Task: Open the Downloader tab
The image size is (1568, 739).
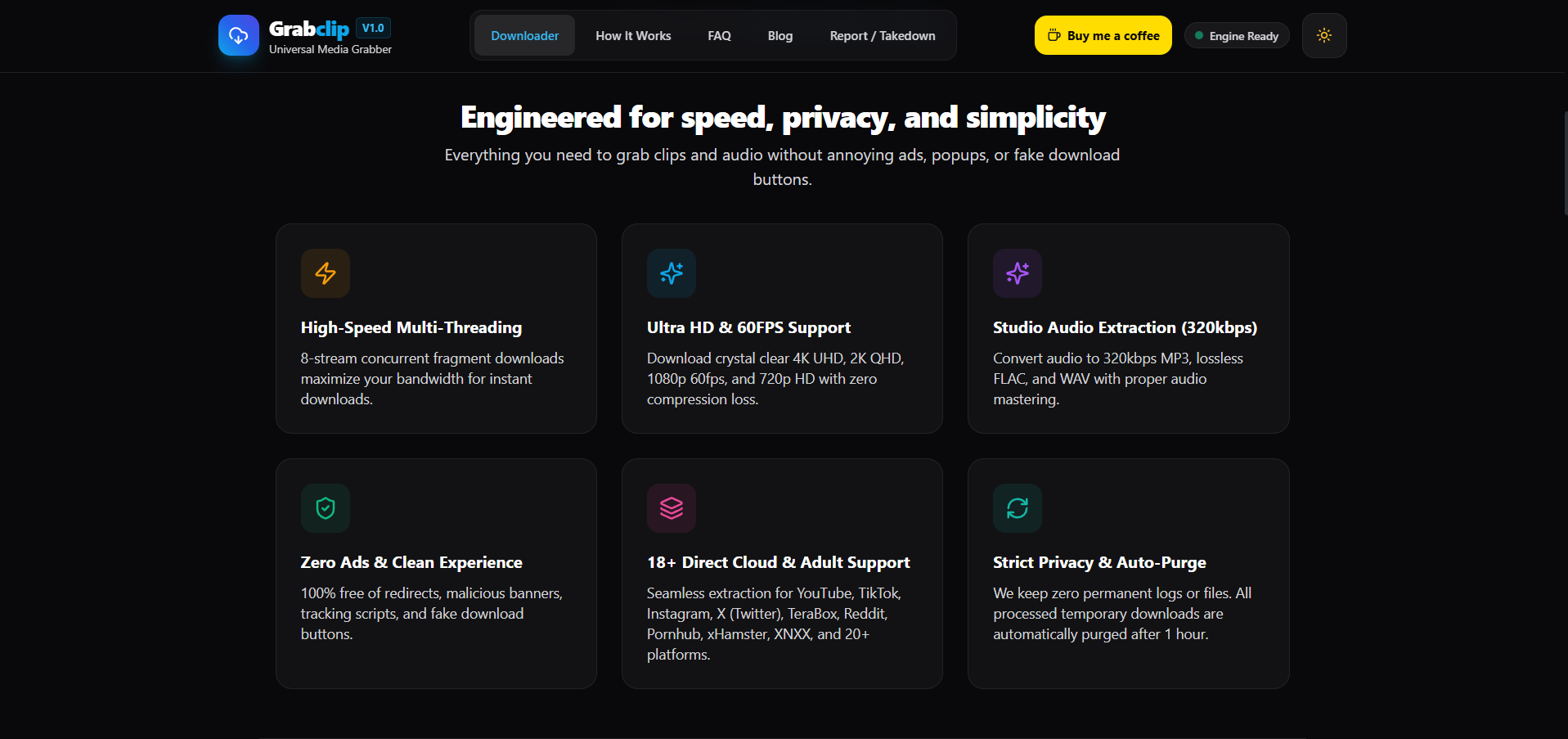Action: (x=525, y=35)
